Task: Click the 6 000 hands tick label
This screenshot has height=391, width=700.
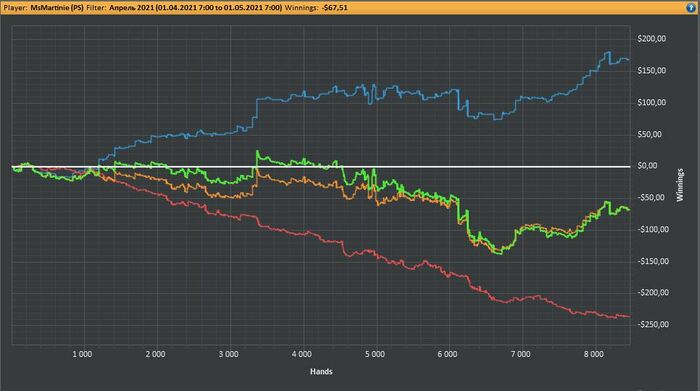Action: click(447, 354)
